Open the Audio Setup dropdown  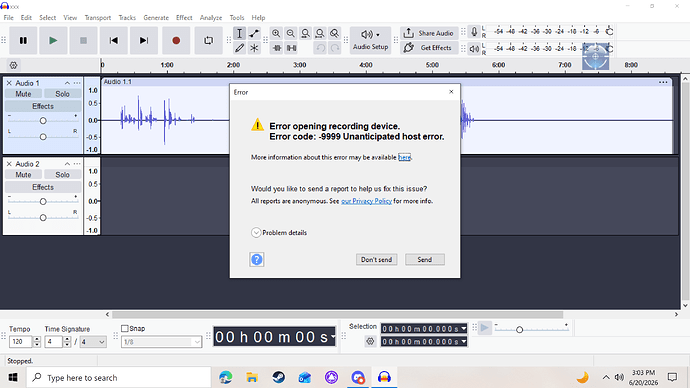click(x=370, y=40)
